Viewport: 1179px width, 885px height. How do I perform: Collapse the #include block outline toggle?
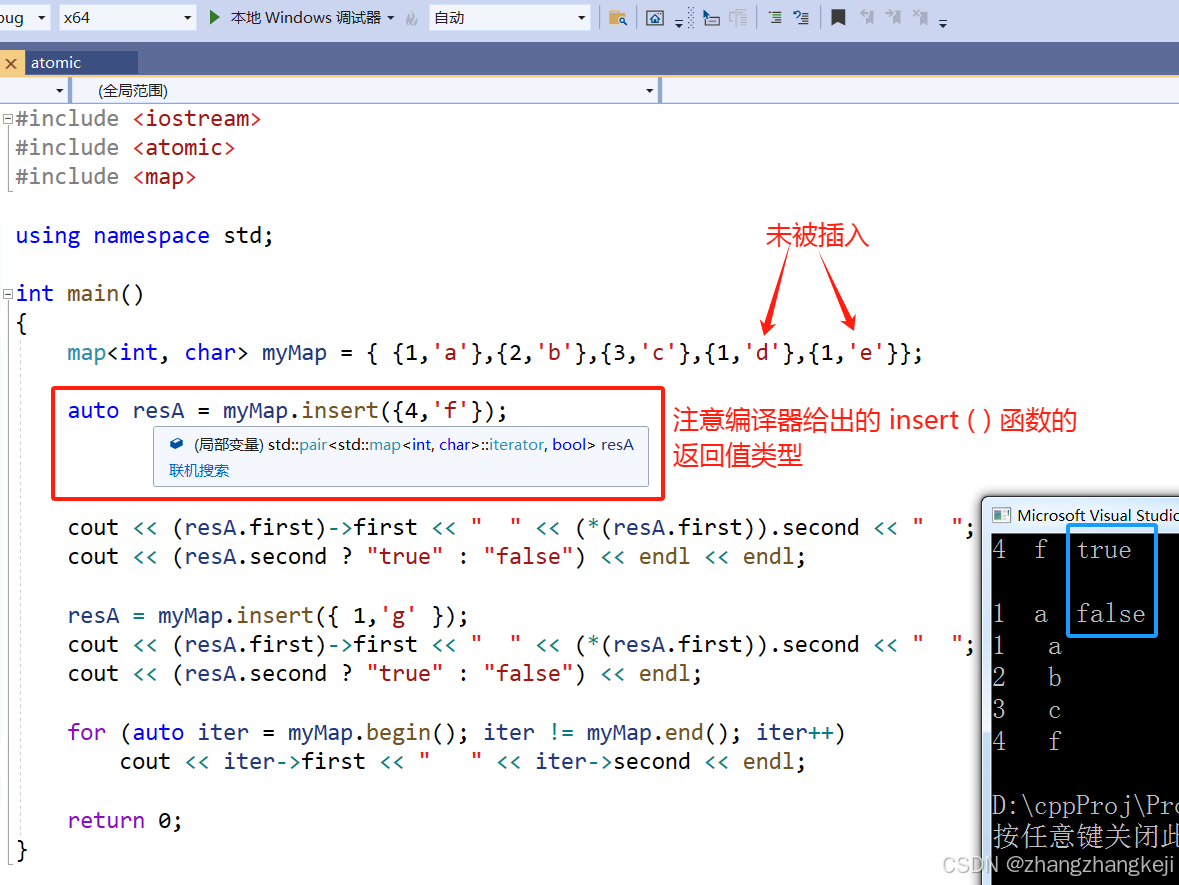click(8, 119)
